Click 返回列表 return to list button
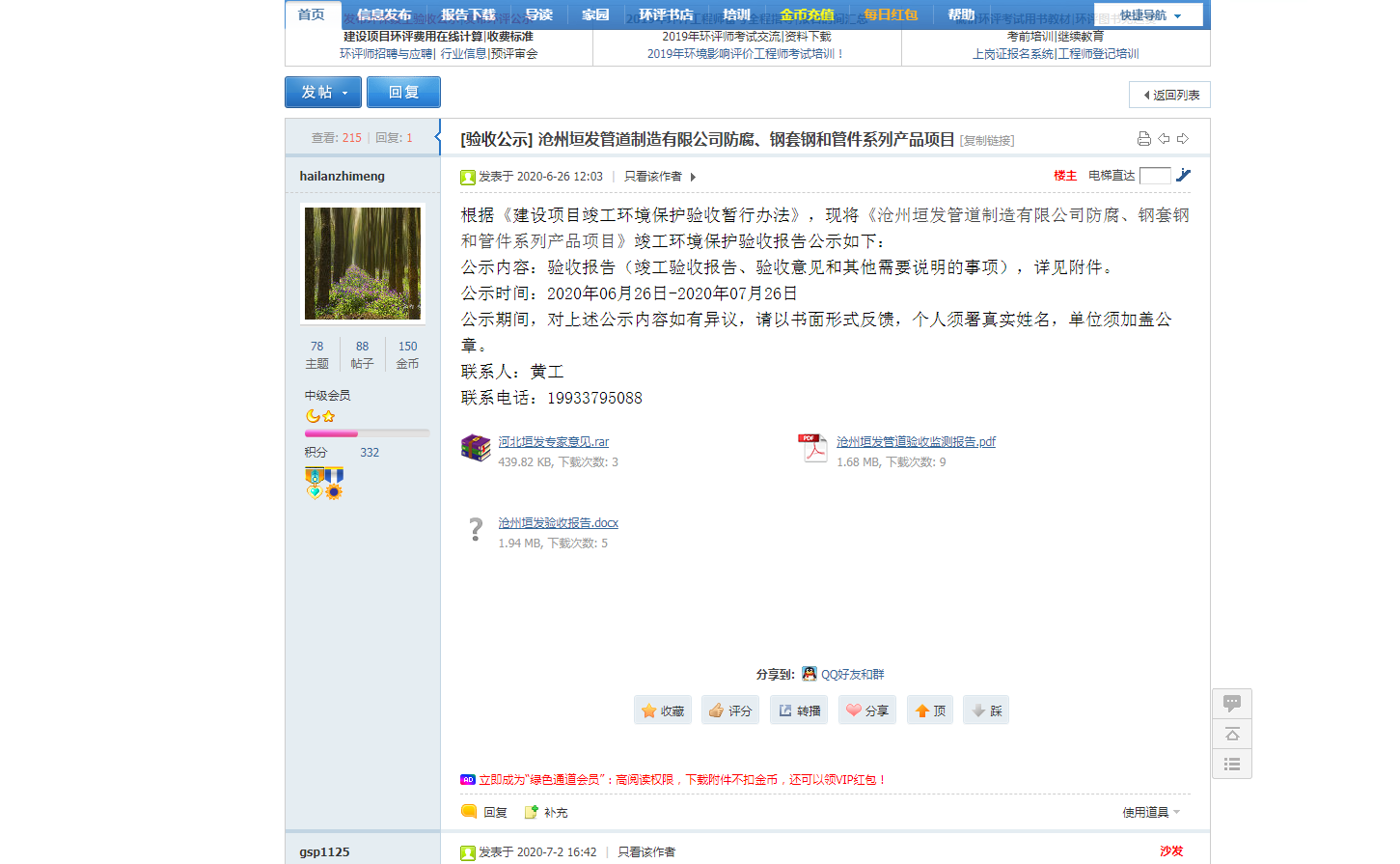This screenshot has width=1400, height=864. pyautogui.click(x=1169, y=95)
